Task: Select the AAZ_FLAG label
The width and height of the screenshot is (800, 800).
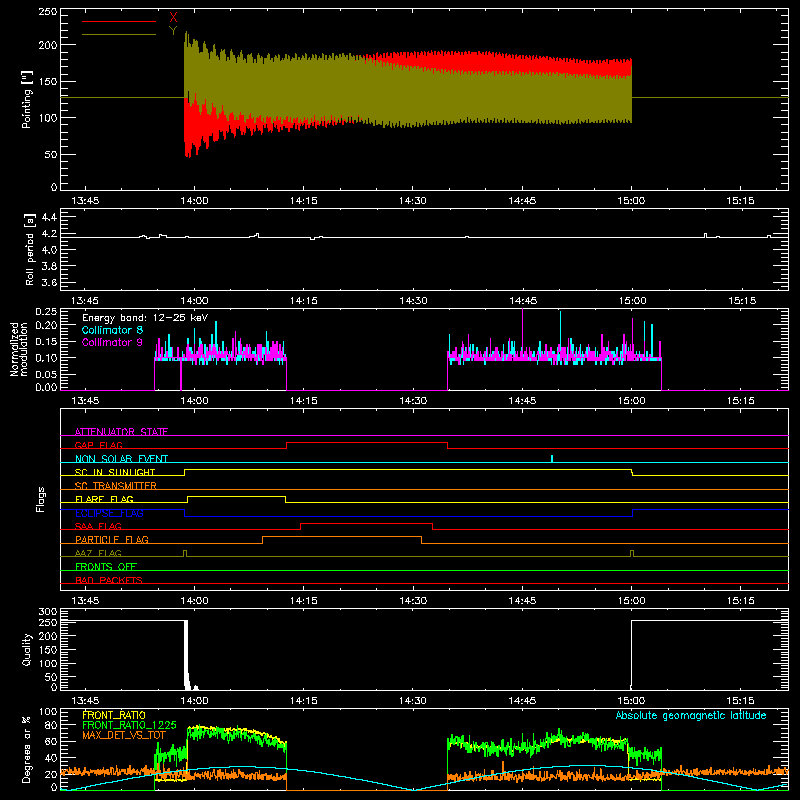Action: [98, 553]
